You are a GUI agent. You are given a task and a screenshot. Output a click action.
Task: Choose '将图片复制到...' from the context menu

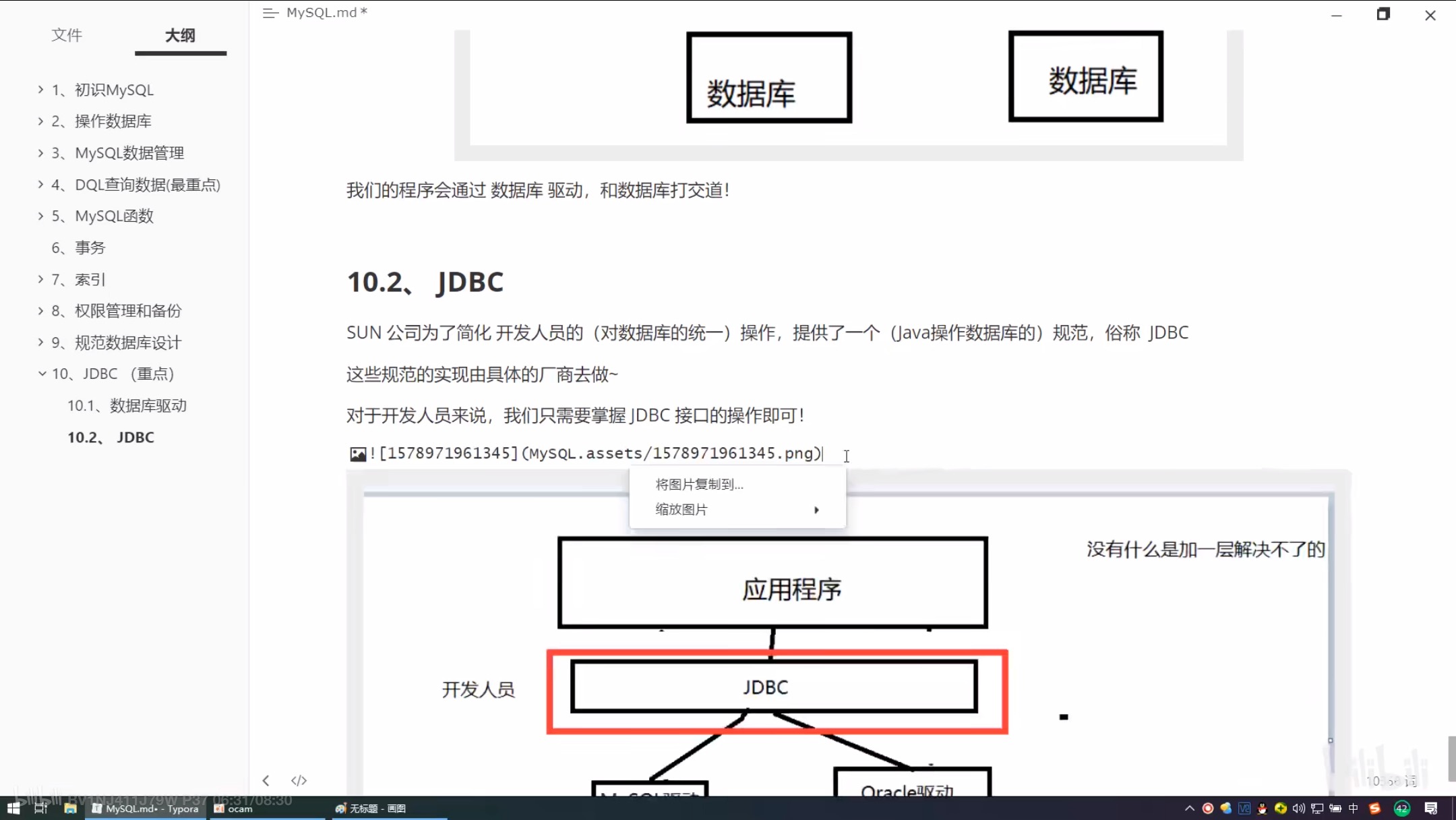[699, 484]
